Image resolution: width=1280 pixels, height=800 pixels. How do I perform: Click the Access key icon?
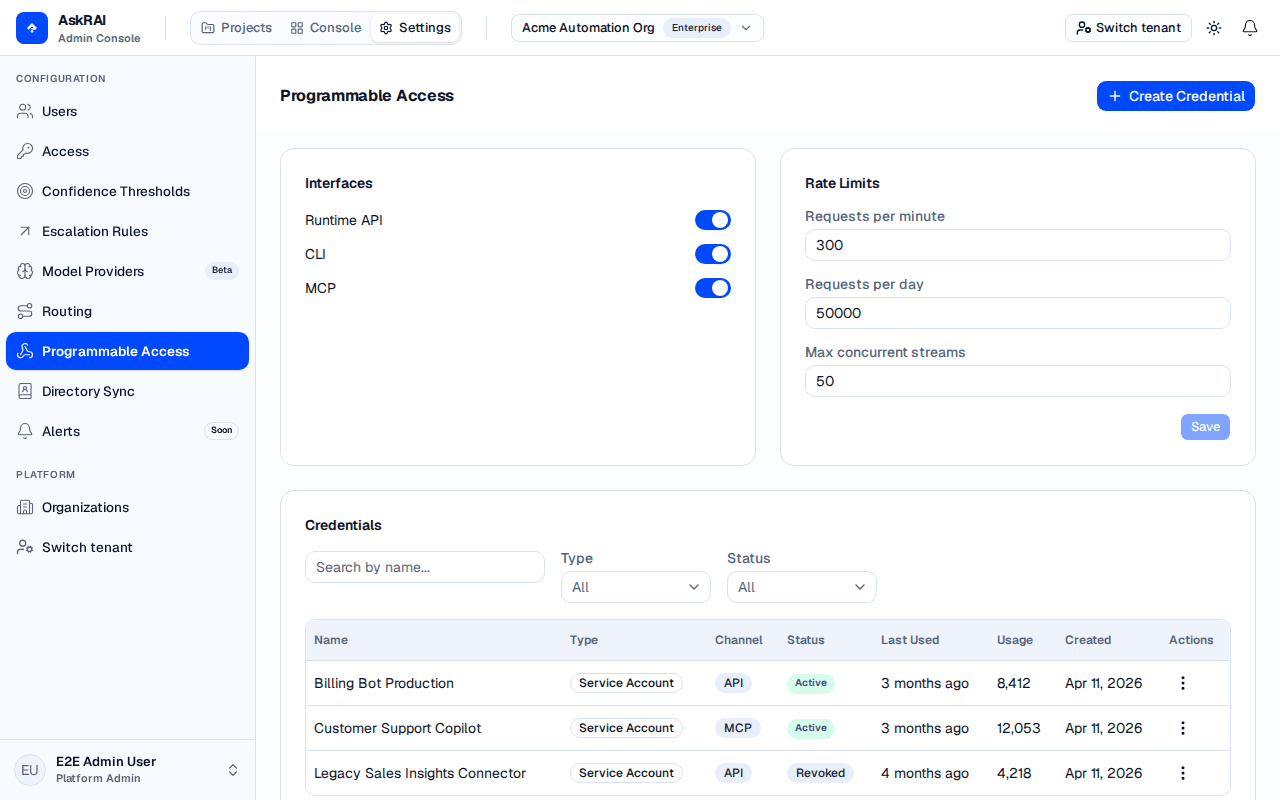tap(25, 151)
